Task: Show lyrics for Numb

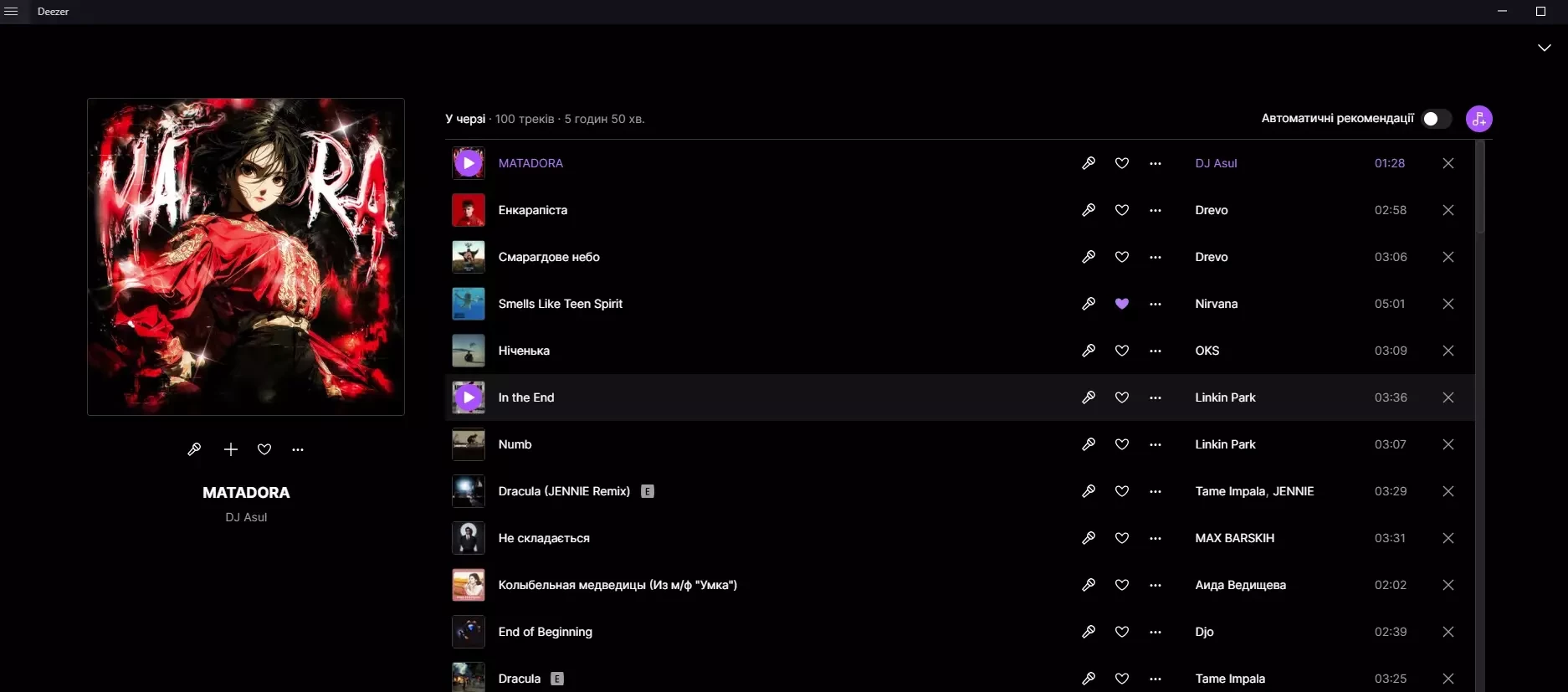Action: [1089, 444]
